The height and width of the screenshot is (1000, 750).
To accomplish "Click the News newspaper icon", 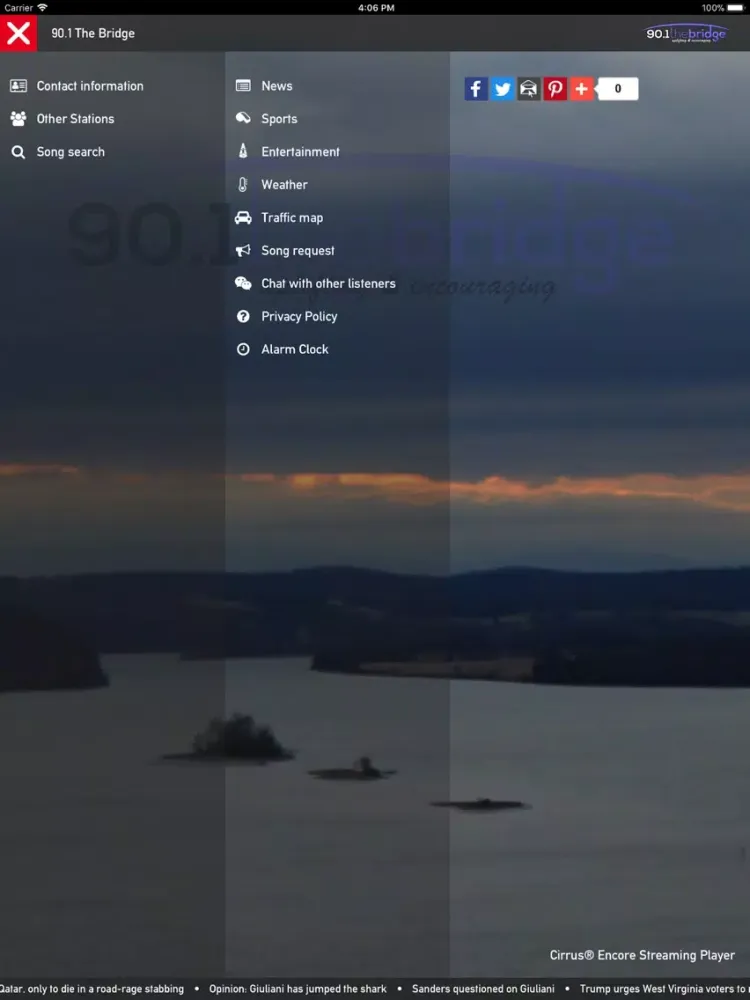I will tap(243, 85).
